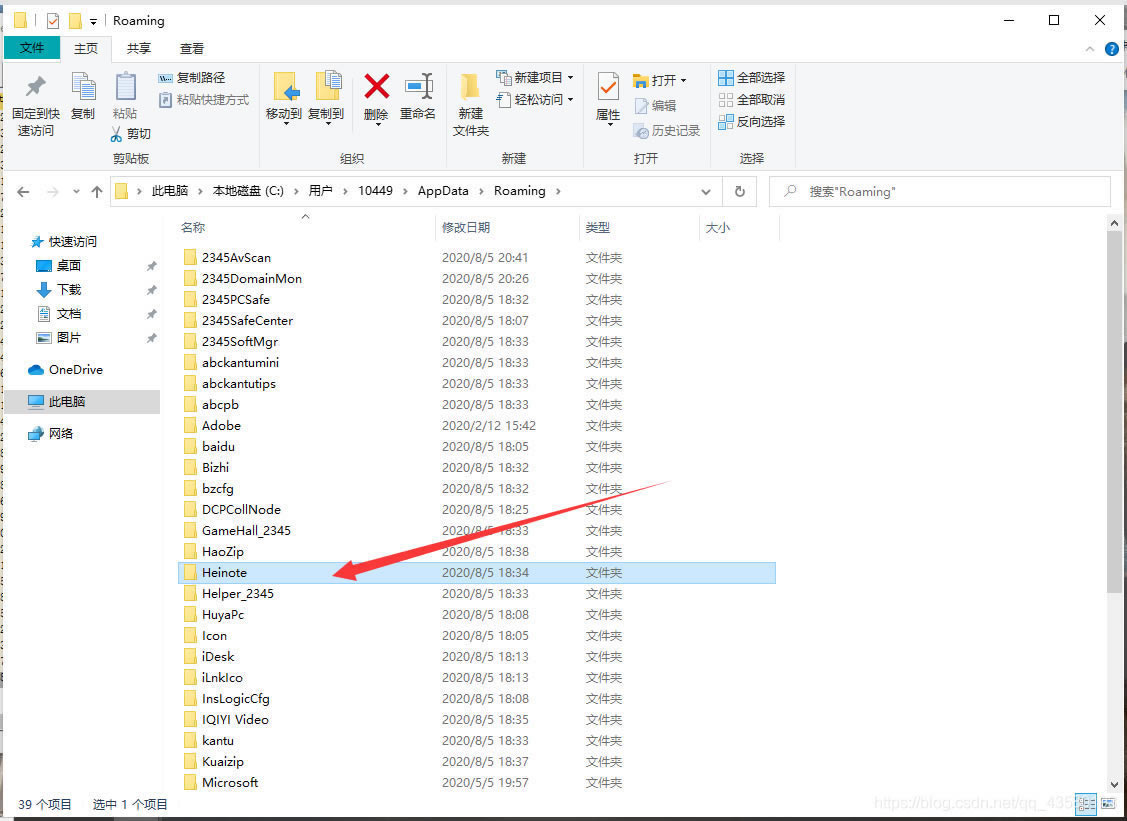Screen dimensions: 1127x821
Task: Click the search Roaming input box
Action: tap(940, 192)
